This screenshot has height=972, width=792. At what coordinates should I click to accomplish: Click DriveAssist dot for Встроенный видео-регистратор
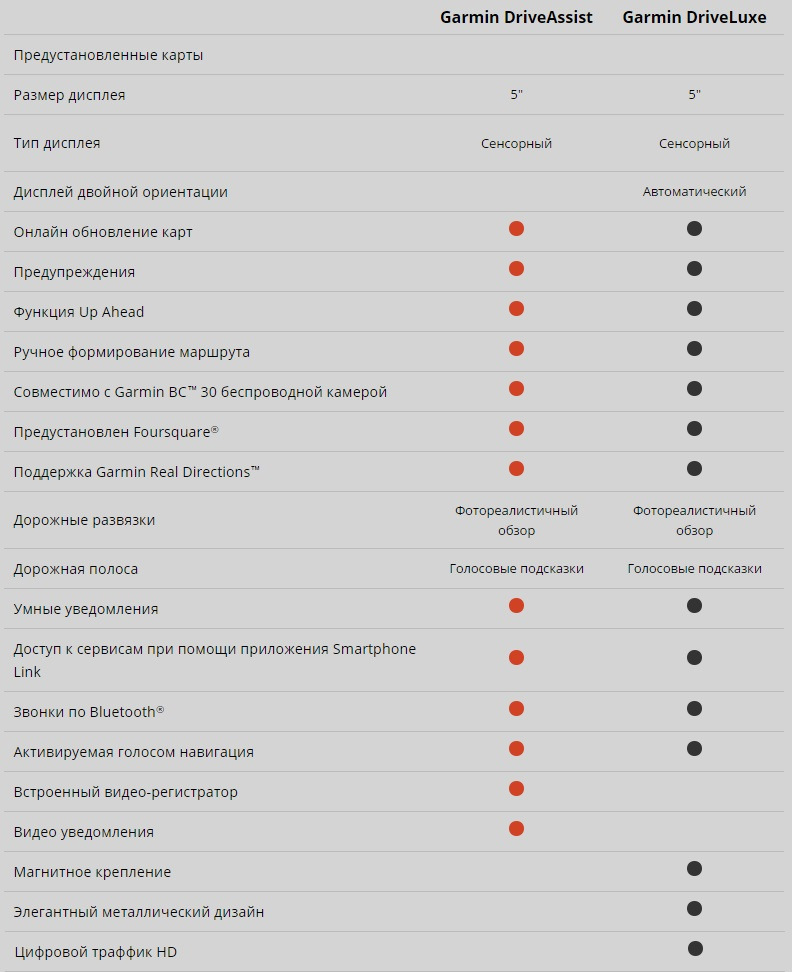pyautogui.click(x=516, y=789)
